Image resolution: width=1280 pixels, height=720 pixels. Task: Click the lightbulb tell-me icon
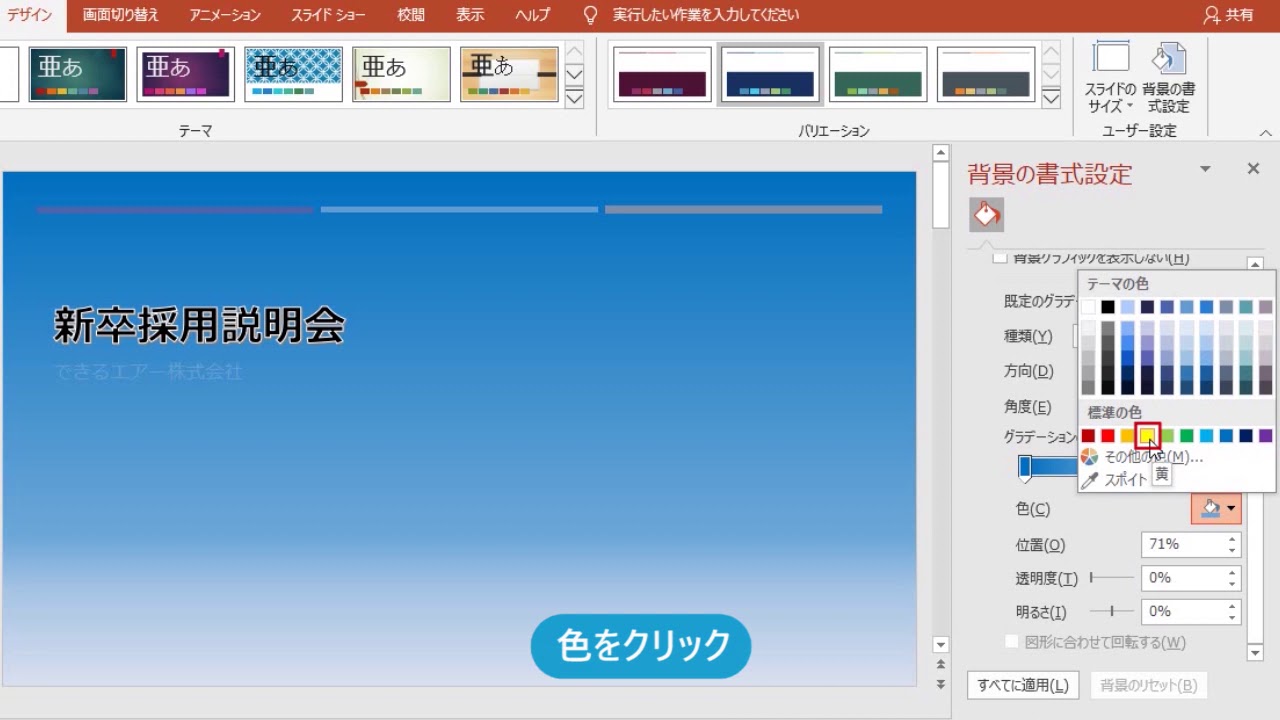(x=590, y=15)
